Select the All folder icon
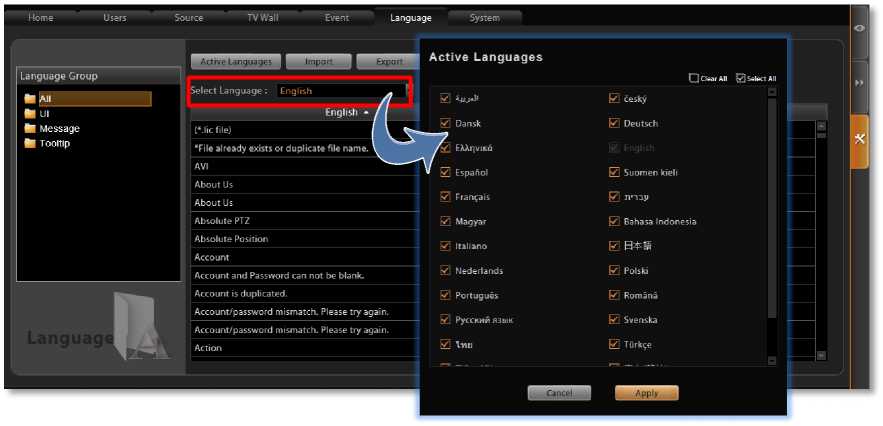The image size is (883, 426). pyautogui.click(x=31, y=99)
